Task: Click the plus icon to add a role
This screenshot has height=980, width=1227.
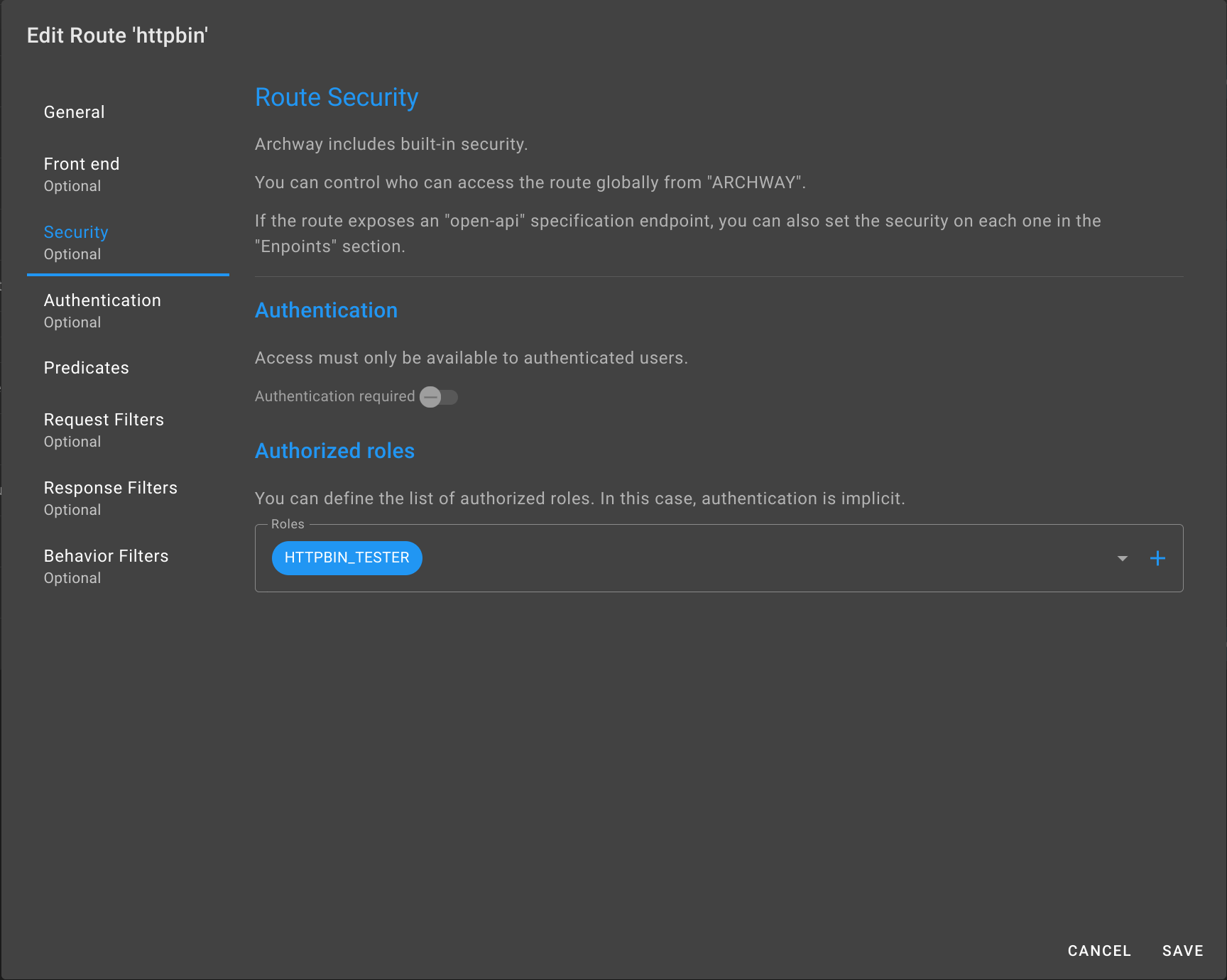Action: click(x=1157, y=558)
